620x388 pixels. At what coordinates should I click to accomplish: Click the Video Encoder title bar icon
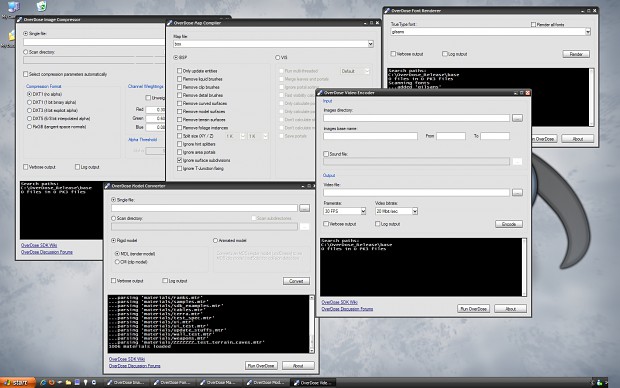[x=320, y=93]
